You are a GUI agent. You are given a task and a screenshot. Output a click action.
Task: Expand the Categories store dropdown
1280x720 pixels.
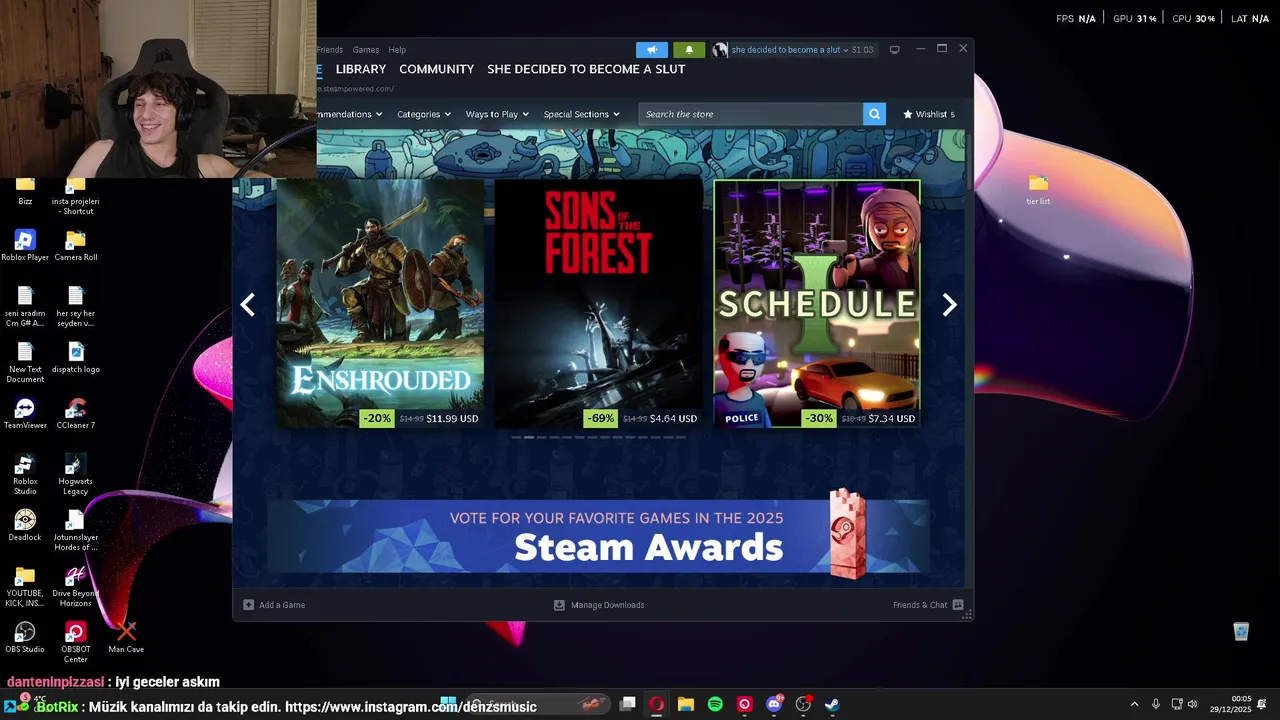[424, 114]
